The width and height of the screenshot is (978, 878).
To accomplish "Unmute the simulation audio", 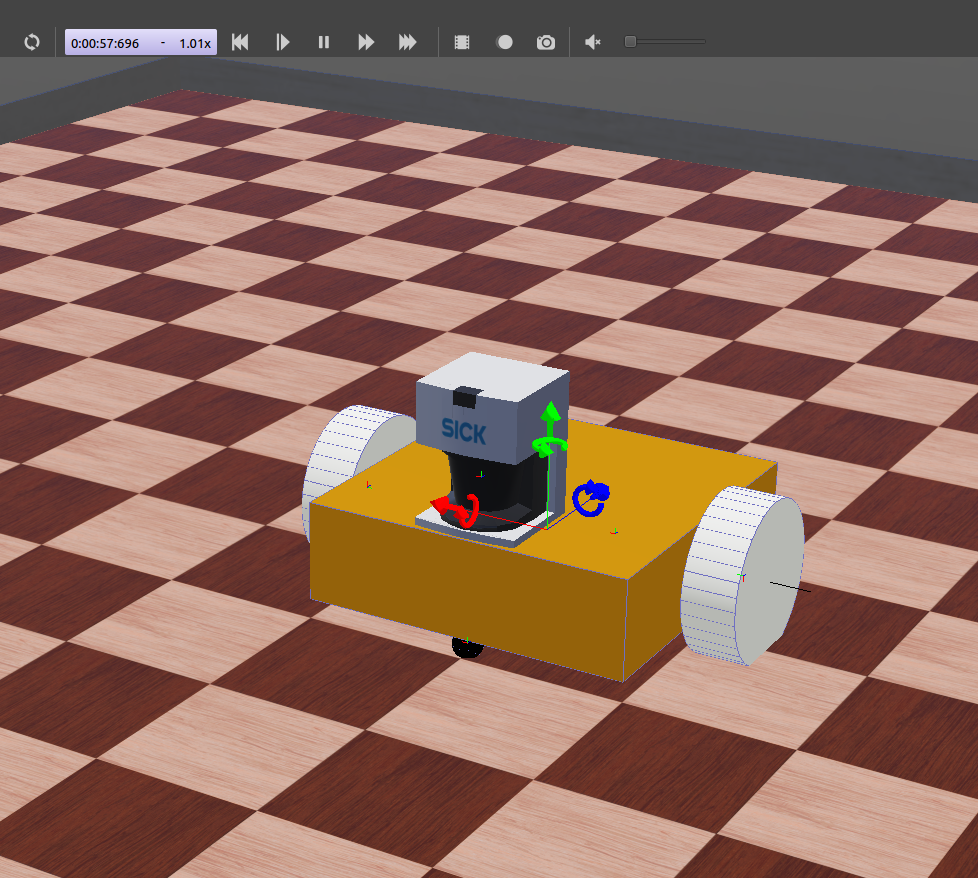I will [x=591, y=42].
